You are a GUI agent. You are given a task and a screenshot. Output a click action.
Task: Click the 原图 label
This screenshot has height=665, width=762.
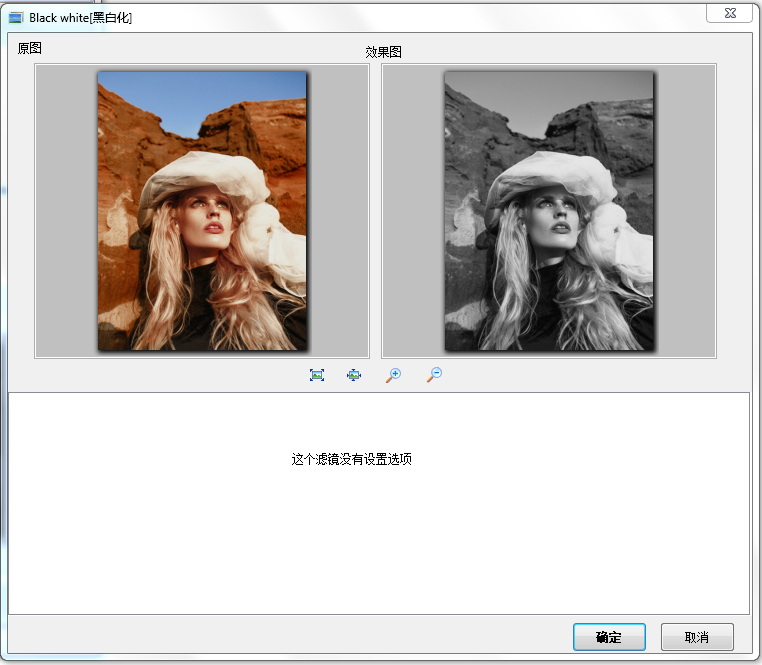tap(30, 48)
